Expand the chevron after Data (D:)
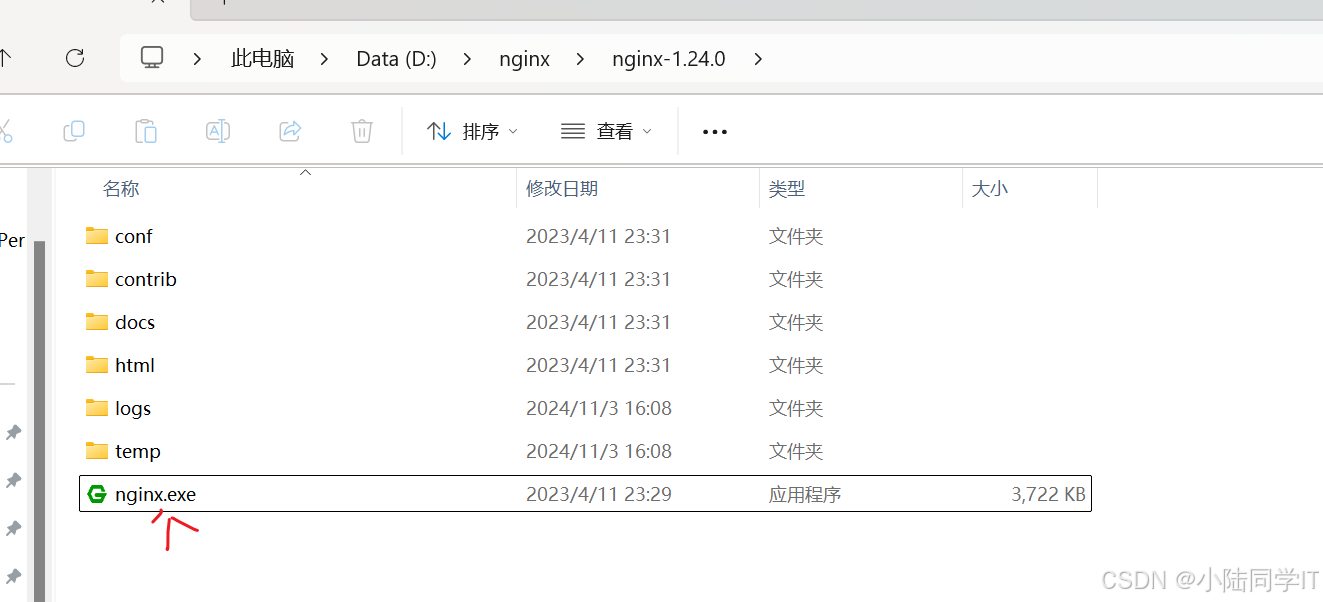Image resolution: width=1323 pixels, height=602 pixels. (467, 59)
